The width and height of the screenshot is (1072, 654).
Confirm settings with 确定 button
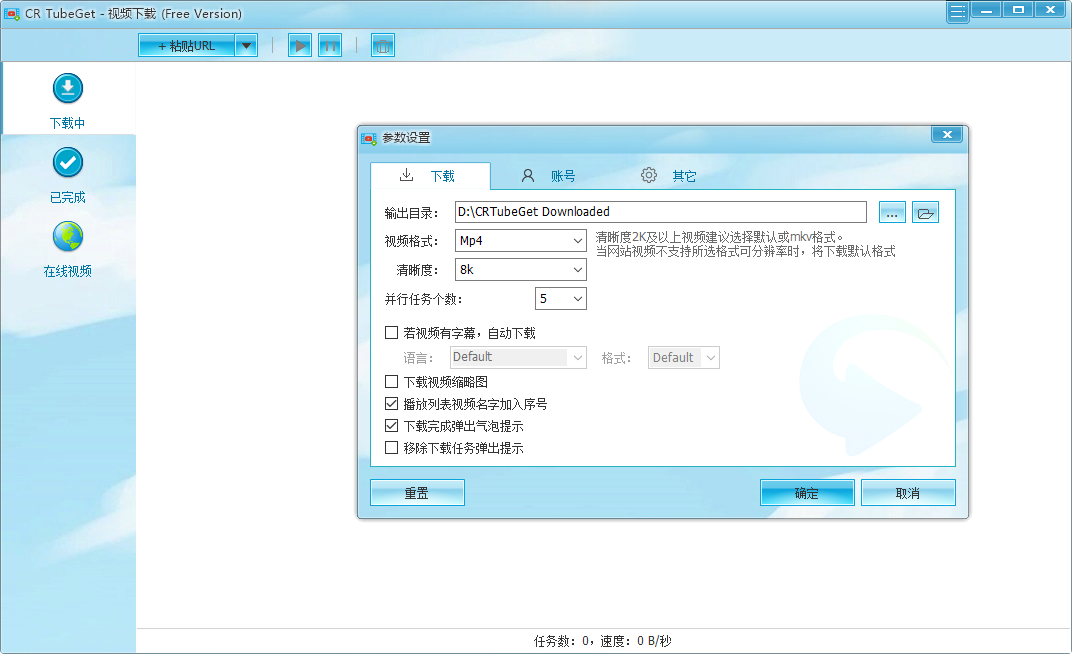pyautogui.click(x=807, y=493)
